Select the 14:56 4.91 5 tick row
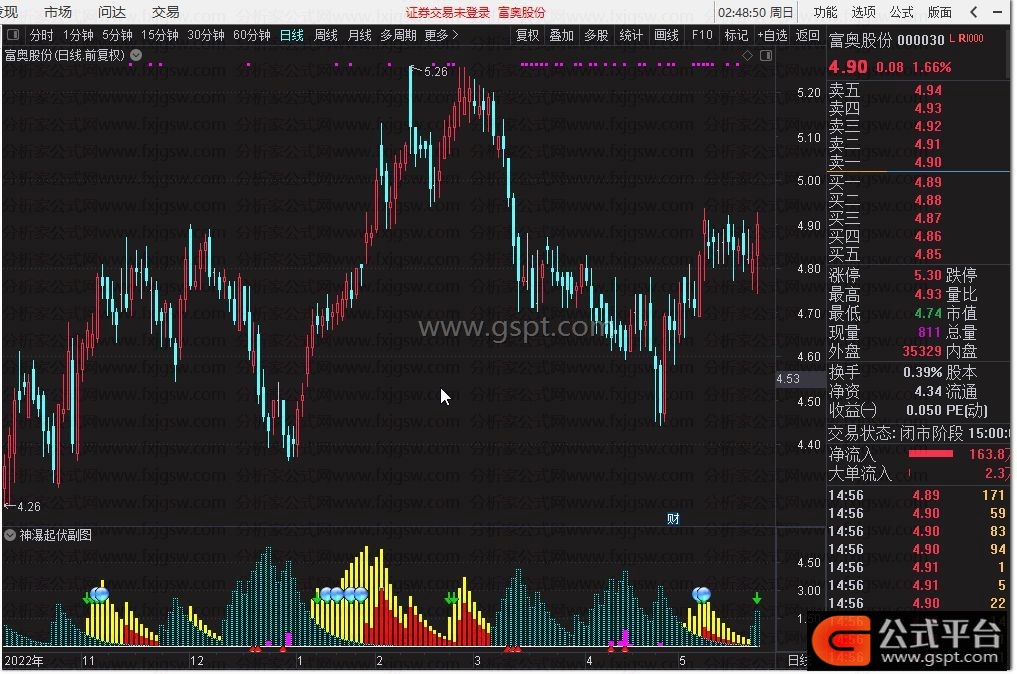The height and width of the screenshot is (674, 1017). [x=917, y=585]
